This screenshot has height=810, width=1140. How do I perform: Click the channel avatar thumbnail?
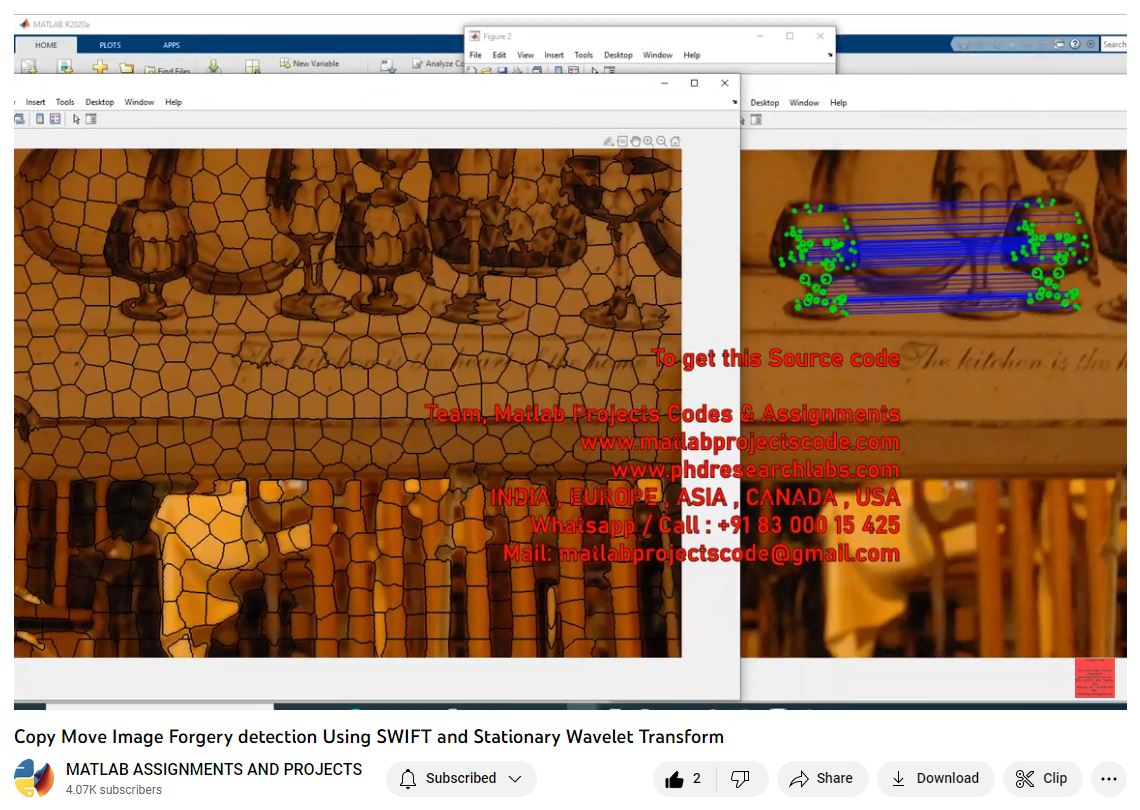33,778
